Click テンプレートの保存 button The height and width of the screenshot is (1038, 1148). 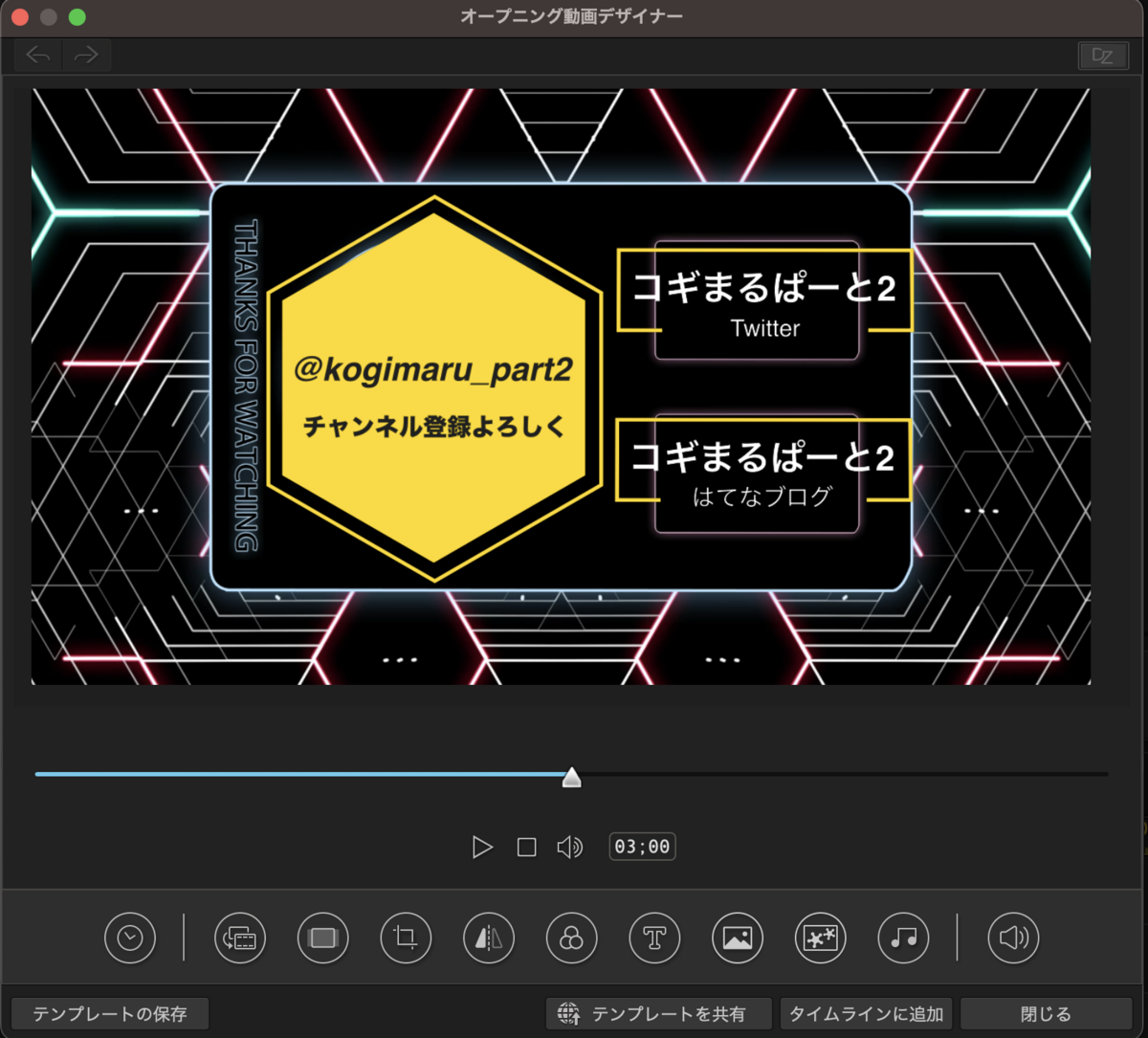click(x=110, y=1014)
